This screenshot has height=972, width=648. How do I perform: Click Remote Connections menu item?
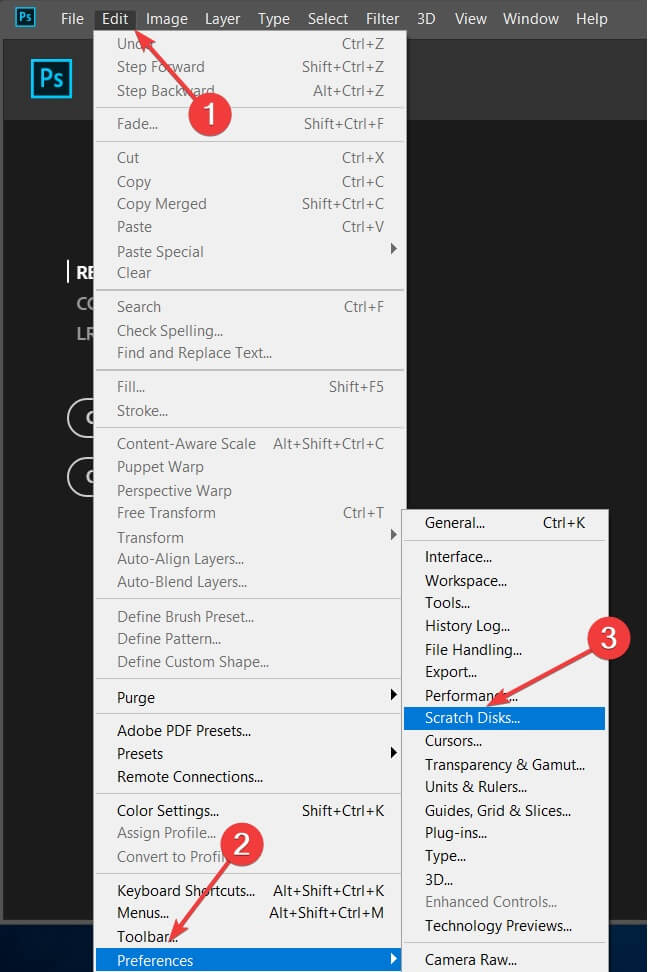click(190, 777)
